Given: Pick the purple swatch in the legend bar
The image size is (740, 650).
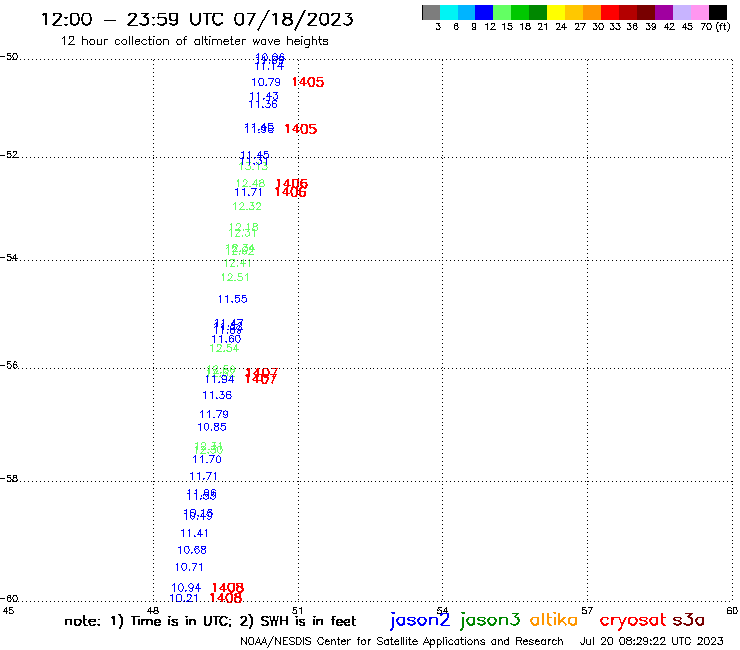Looking at the screenshot, I should coord(664,13).
